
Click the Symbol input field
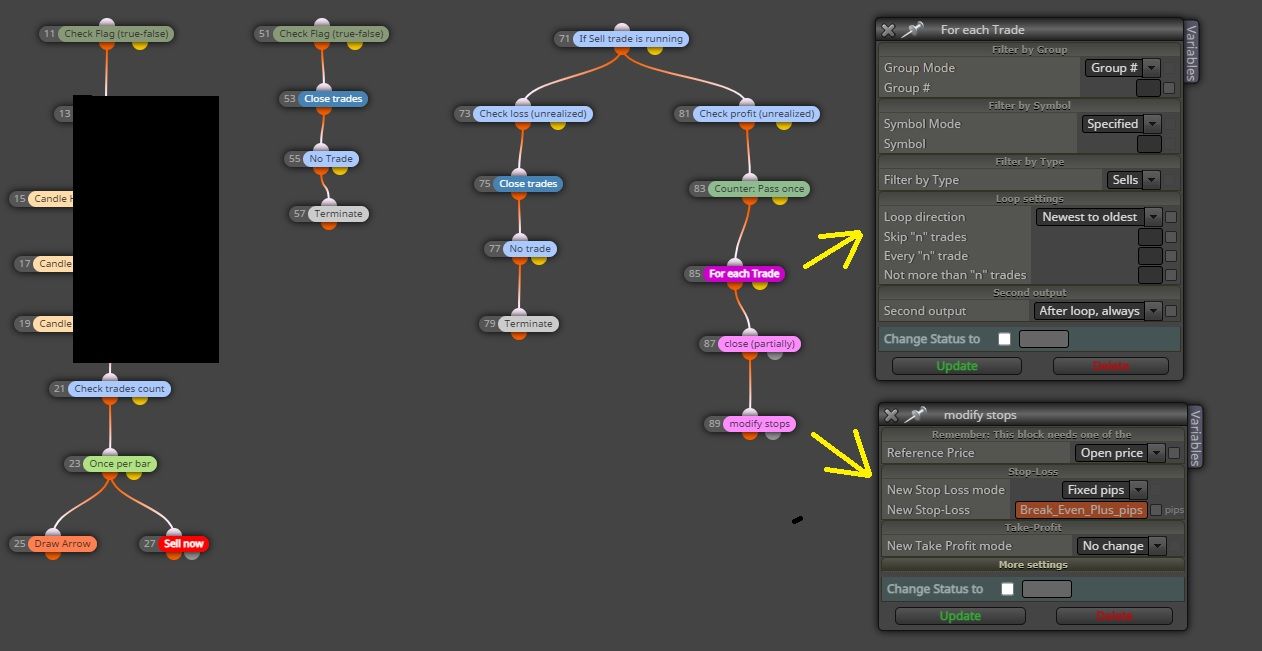pos(1149,144)
